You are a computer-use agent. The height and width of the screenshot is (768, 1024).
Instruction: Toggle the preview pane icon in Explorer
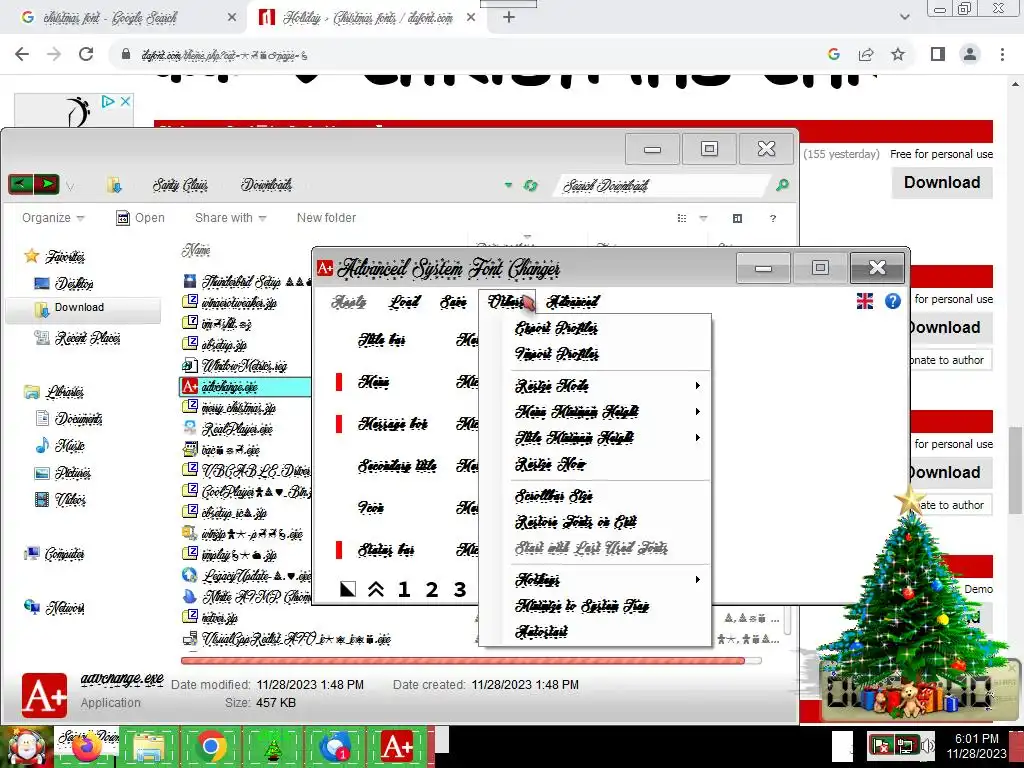point(737,218)
